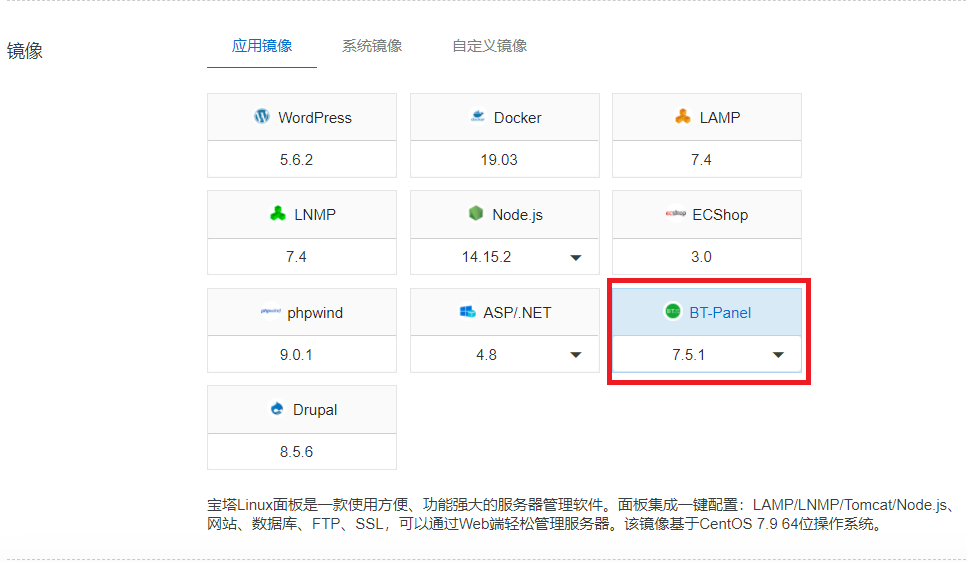Click the Docker whale icon
967x562 pixels.
(477, 117)
